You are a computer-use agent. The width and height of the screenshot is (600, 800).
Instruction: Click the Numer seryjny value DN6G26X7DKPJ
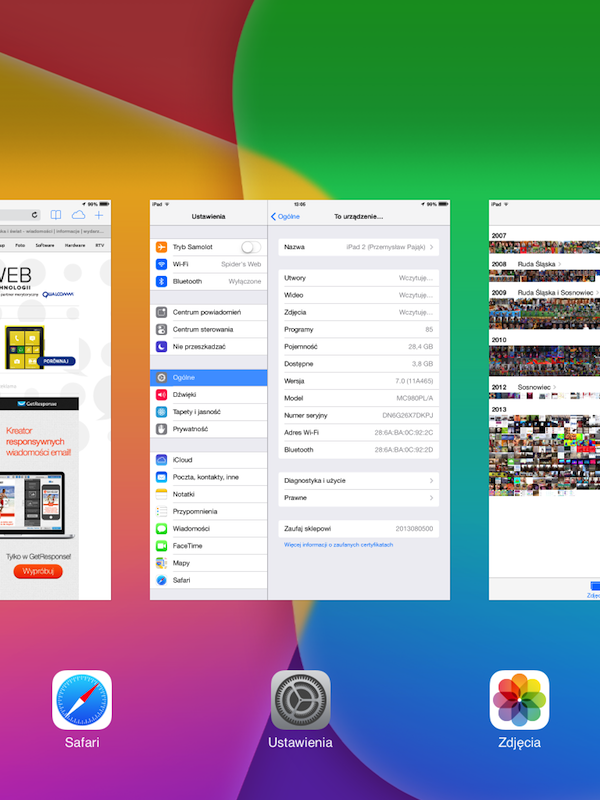pyautogui.click(x=408, y=415)
